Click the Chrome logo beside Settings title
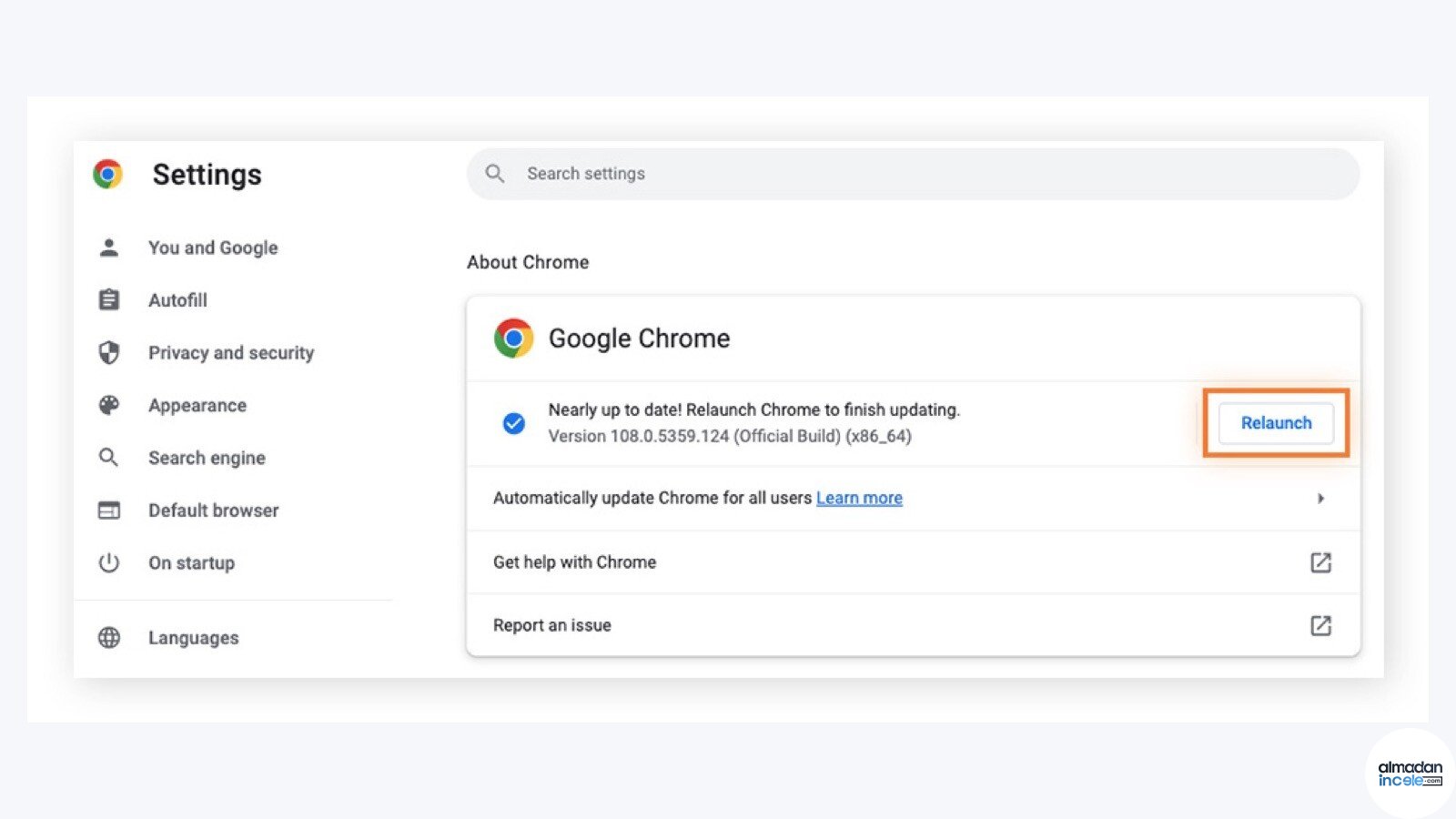This screenshot has height=819, width=1456. pyautogui.click(x=107, y=174)
